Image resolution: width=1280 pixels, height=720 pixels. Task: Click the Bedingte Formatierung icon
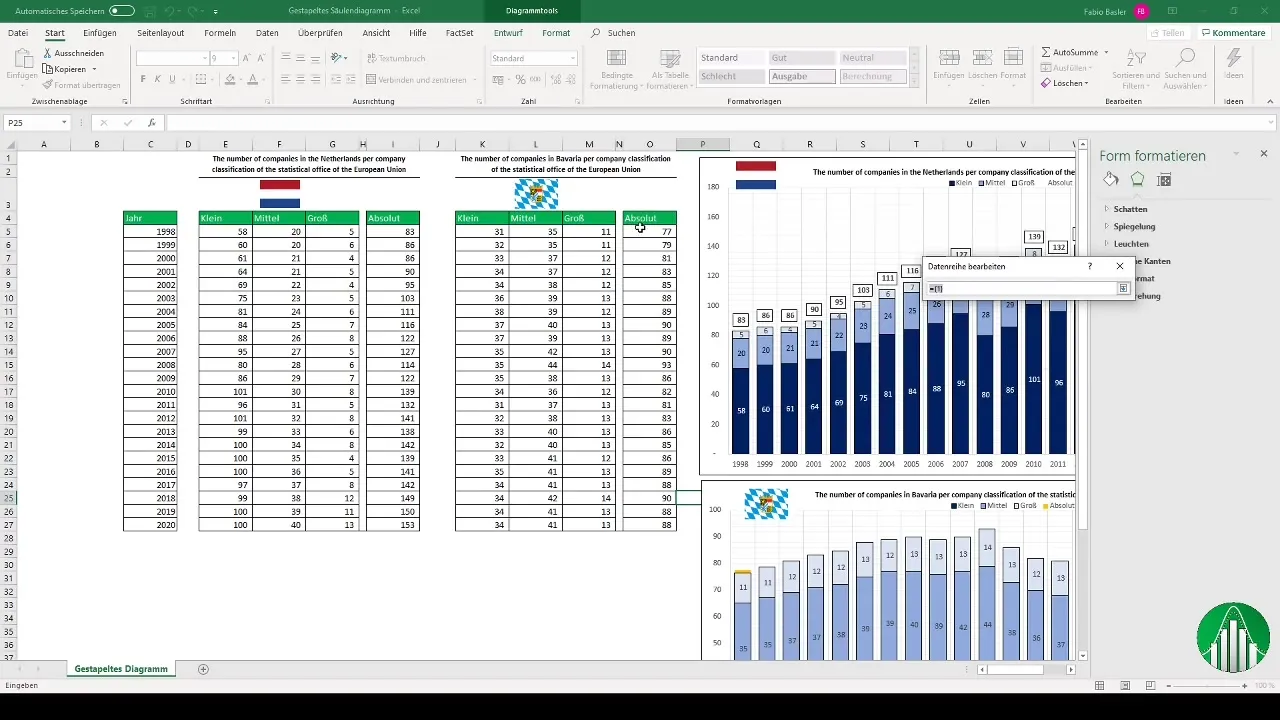tap(617, 58)
